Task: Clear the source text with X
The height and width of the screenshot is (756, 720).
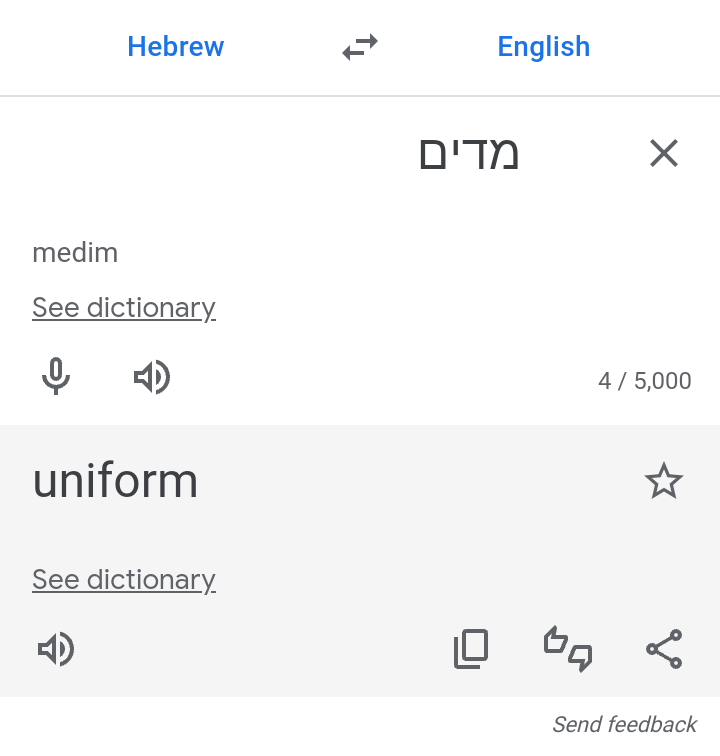Action: [664, 153]
